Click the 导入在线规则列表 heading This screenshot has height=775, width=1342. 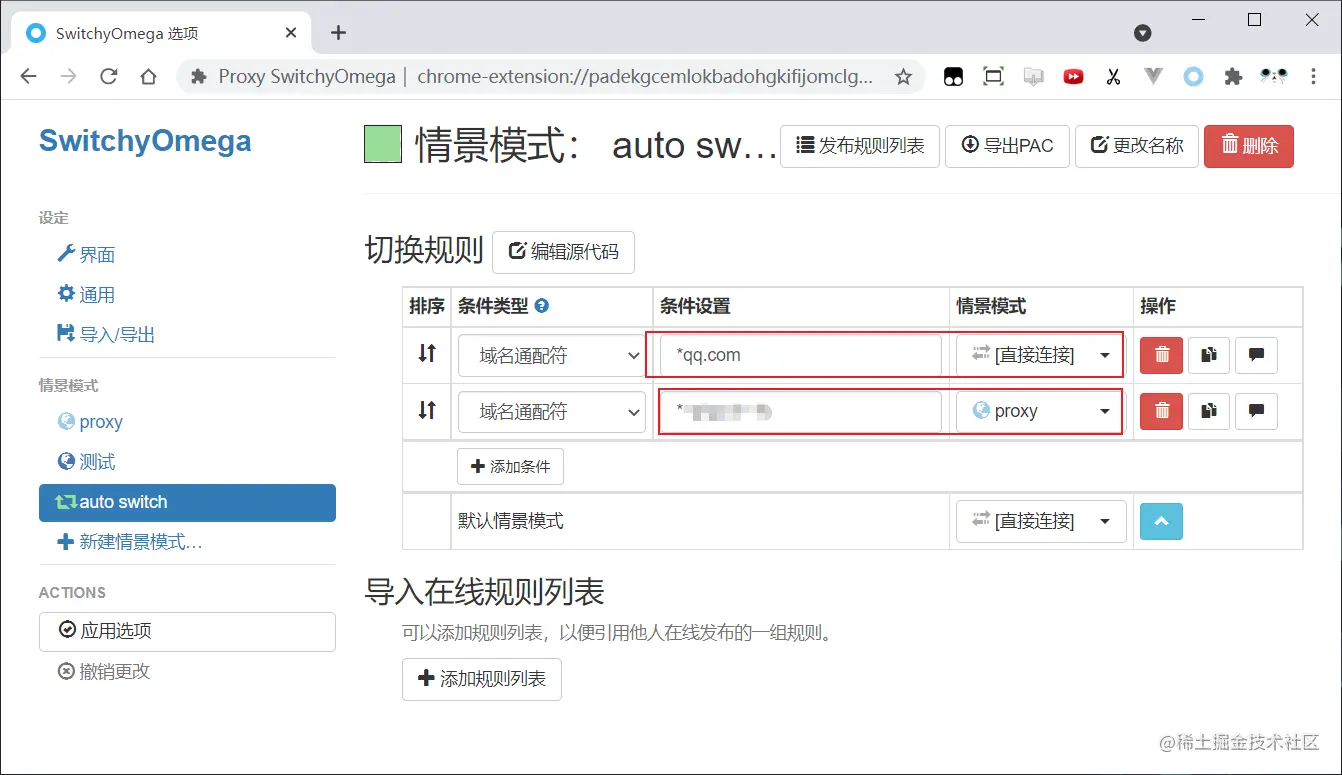click(x=484, y=592)
